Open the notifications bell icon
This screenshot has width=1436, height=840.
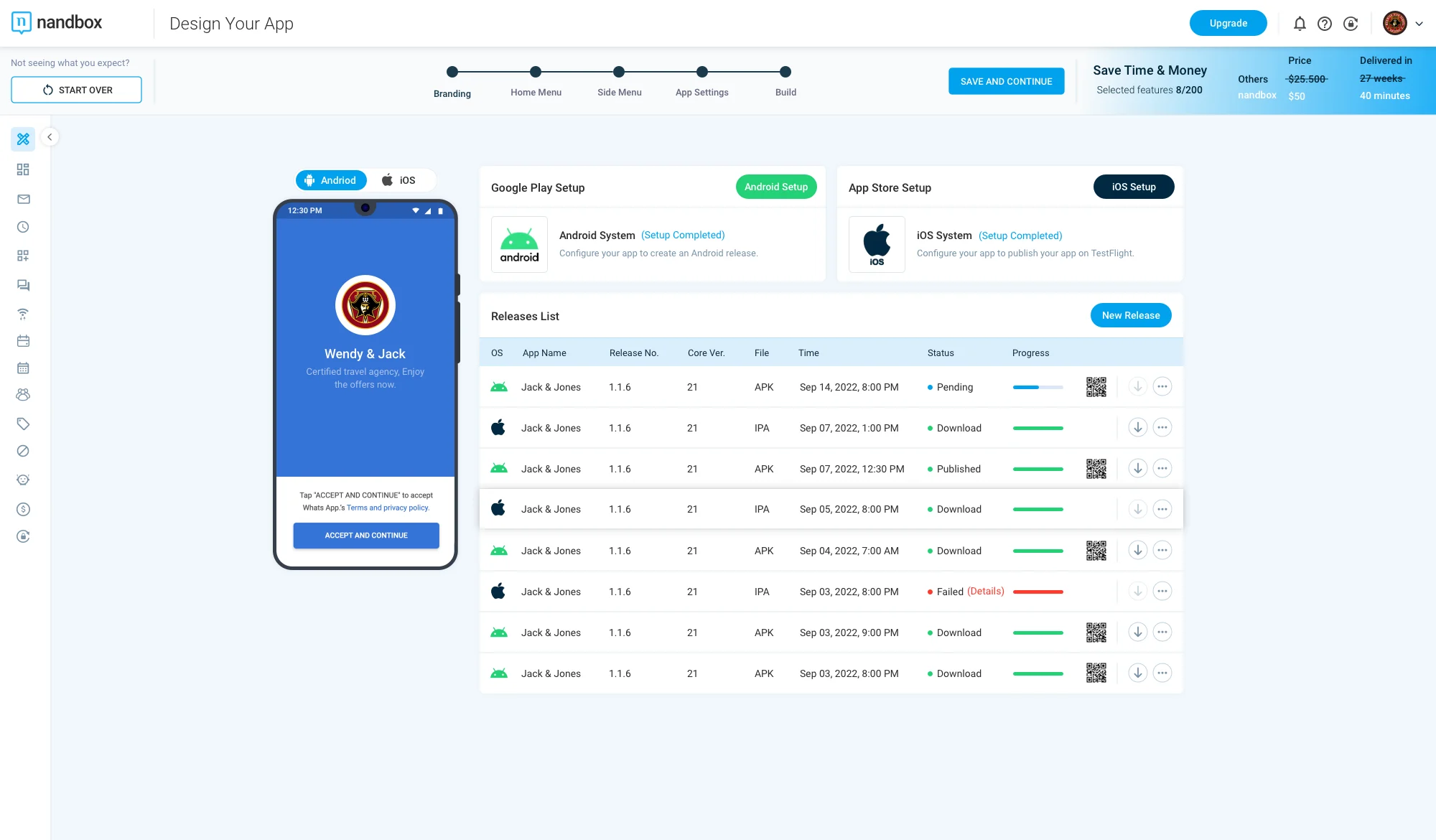click(x=1300, y=23)
